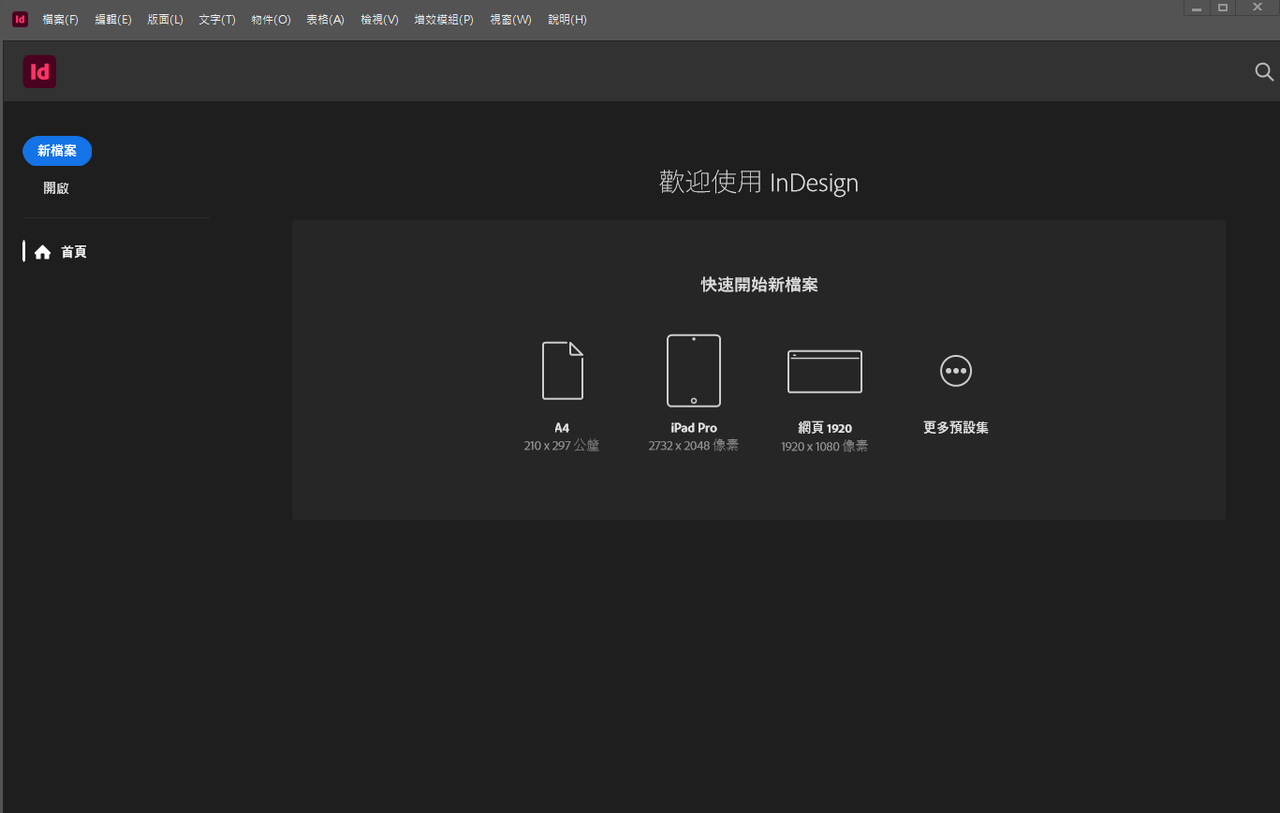Viewport: 1280px width, 813px height.
Task: Click the home icon beside 首頁
Action: [42, 252]
